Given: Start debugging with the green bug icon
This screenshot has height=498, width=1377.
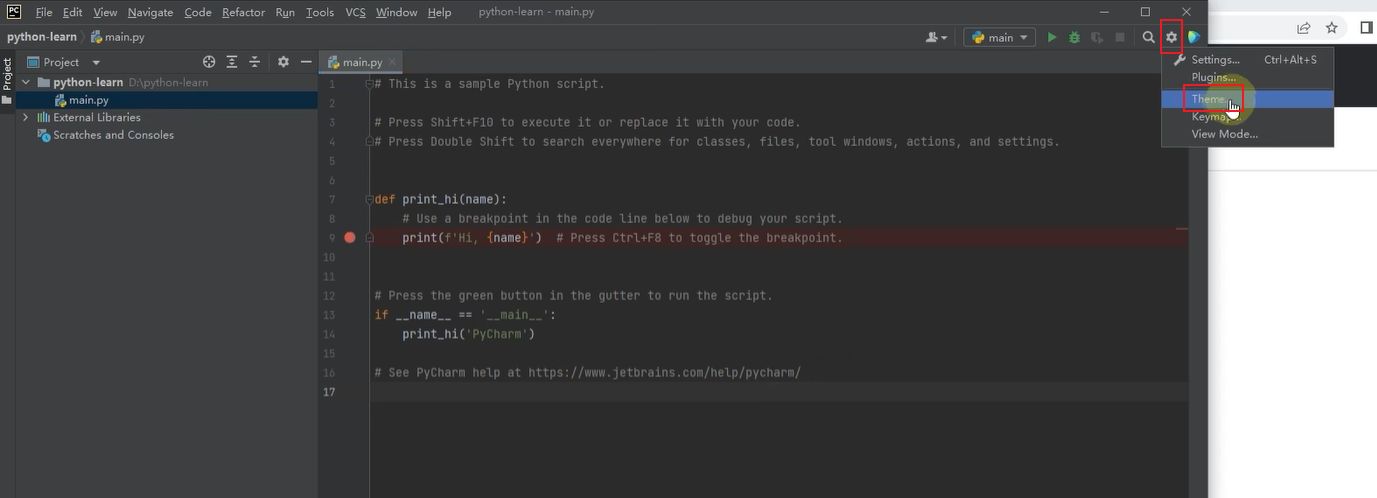Looking at the screenshot, I should [x=1074, y=37].
